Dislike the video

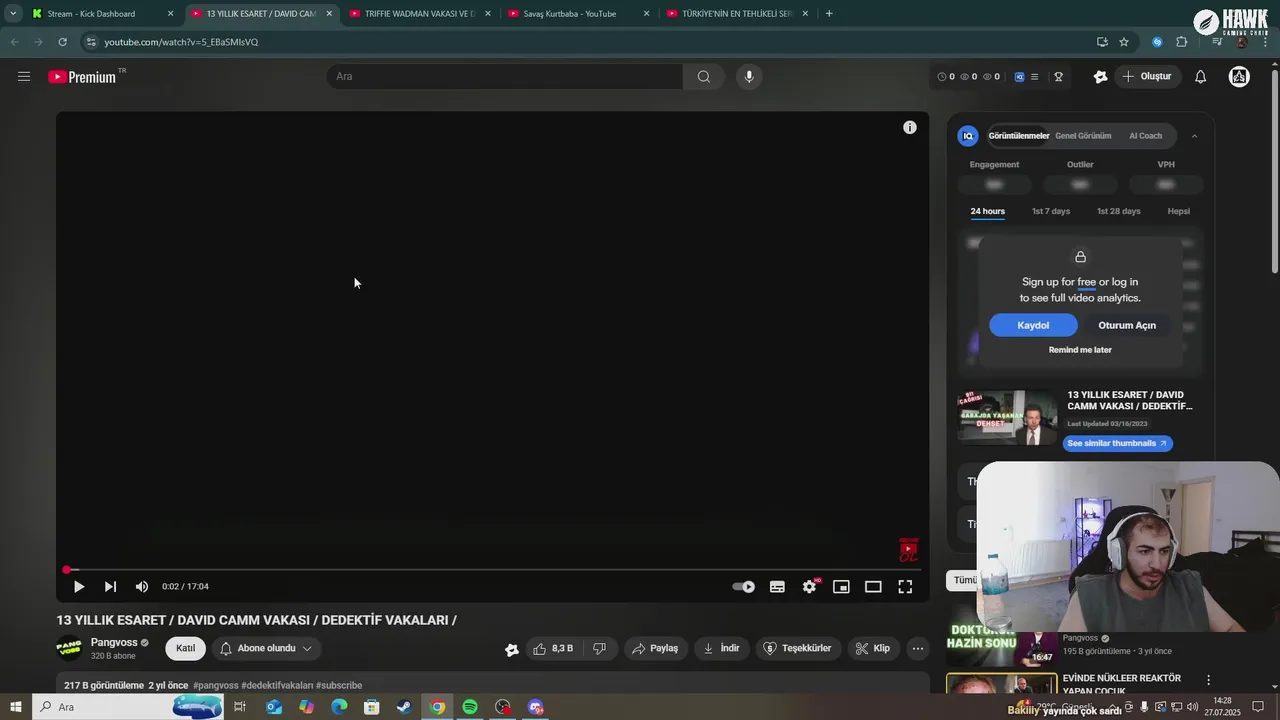pyautogui.click(x=600, y=649)
